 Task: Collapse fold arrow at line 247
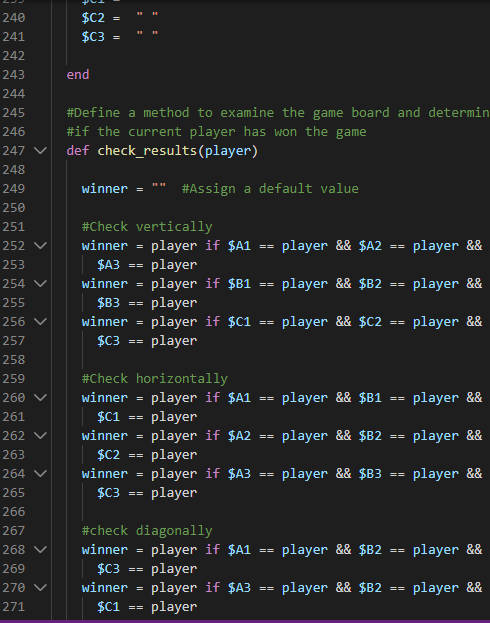(x=40, y=151)
